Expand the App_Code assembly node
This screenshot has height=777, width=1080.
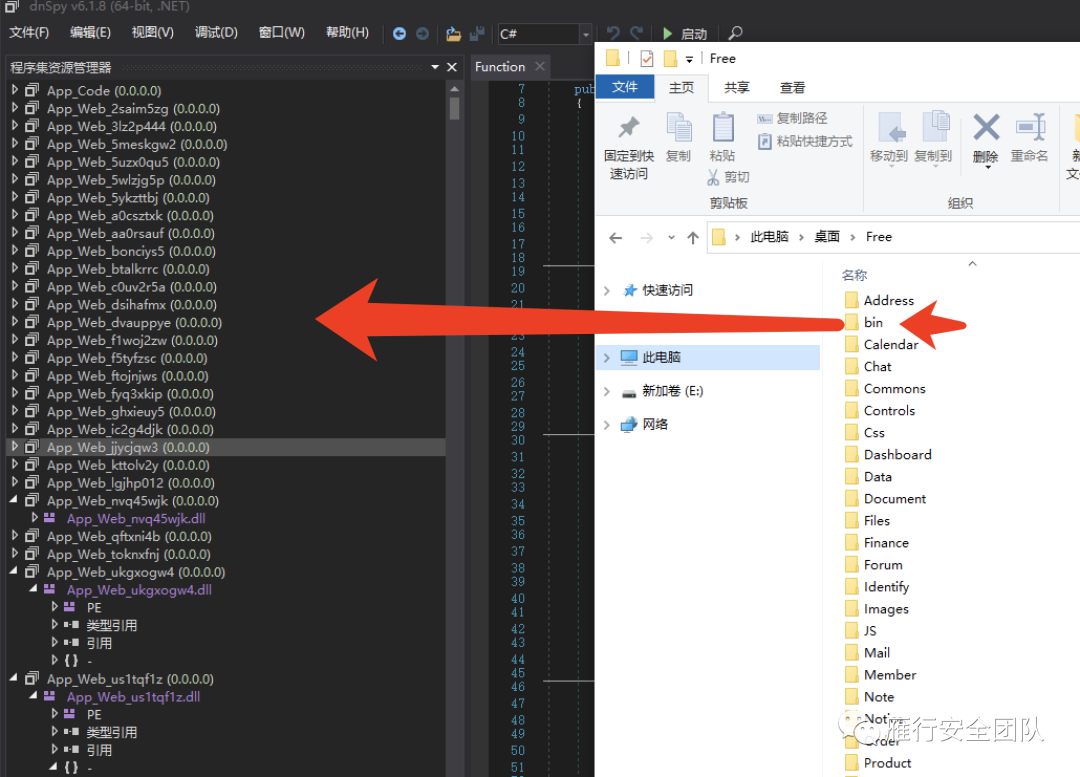15,91
